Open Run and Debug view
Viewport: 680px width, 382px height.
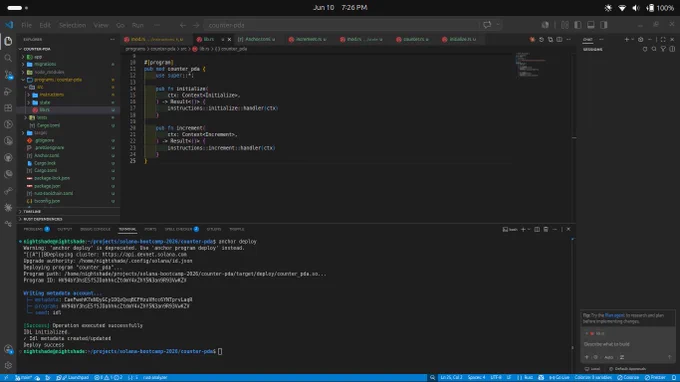pyautogui.click(x=8, y=91)
